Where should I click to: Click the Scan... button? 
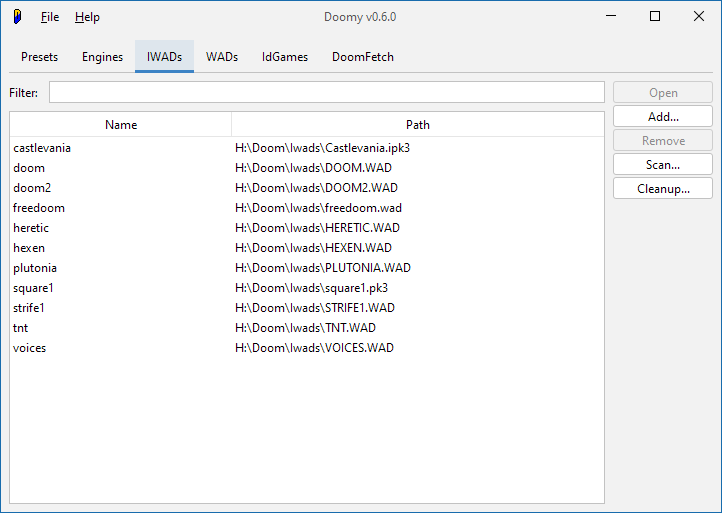[x=662, y=165]
